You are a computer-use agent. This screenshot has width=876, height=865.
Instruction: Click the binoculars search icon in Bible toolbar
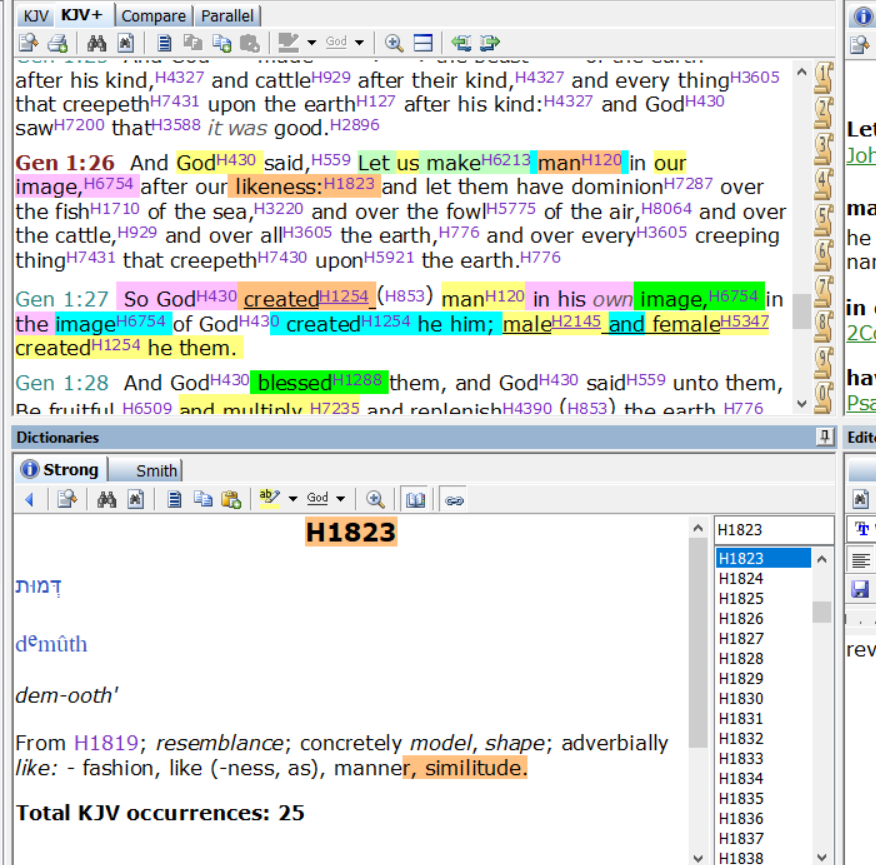point(97,43)
